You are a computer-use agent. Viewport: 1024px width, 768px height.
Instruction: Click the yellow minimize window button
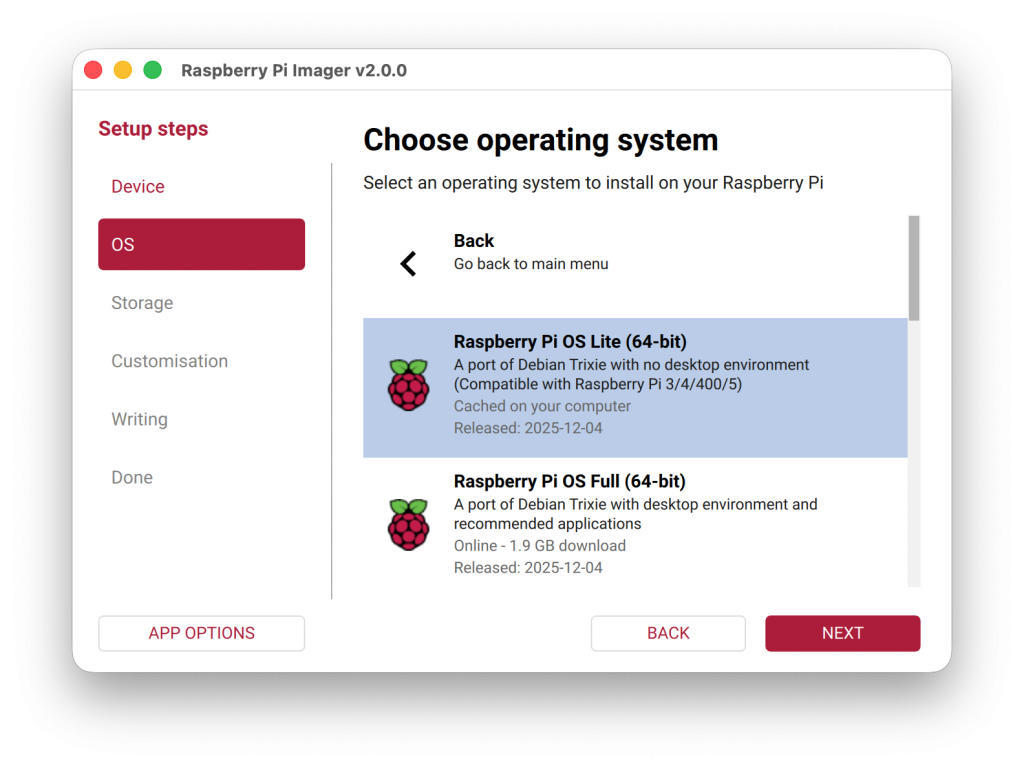tap(123, 70)
